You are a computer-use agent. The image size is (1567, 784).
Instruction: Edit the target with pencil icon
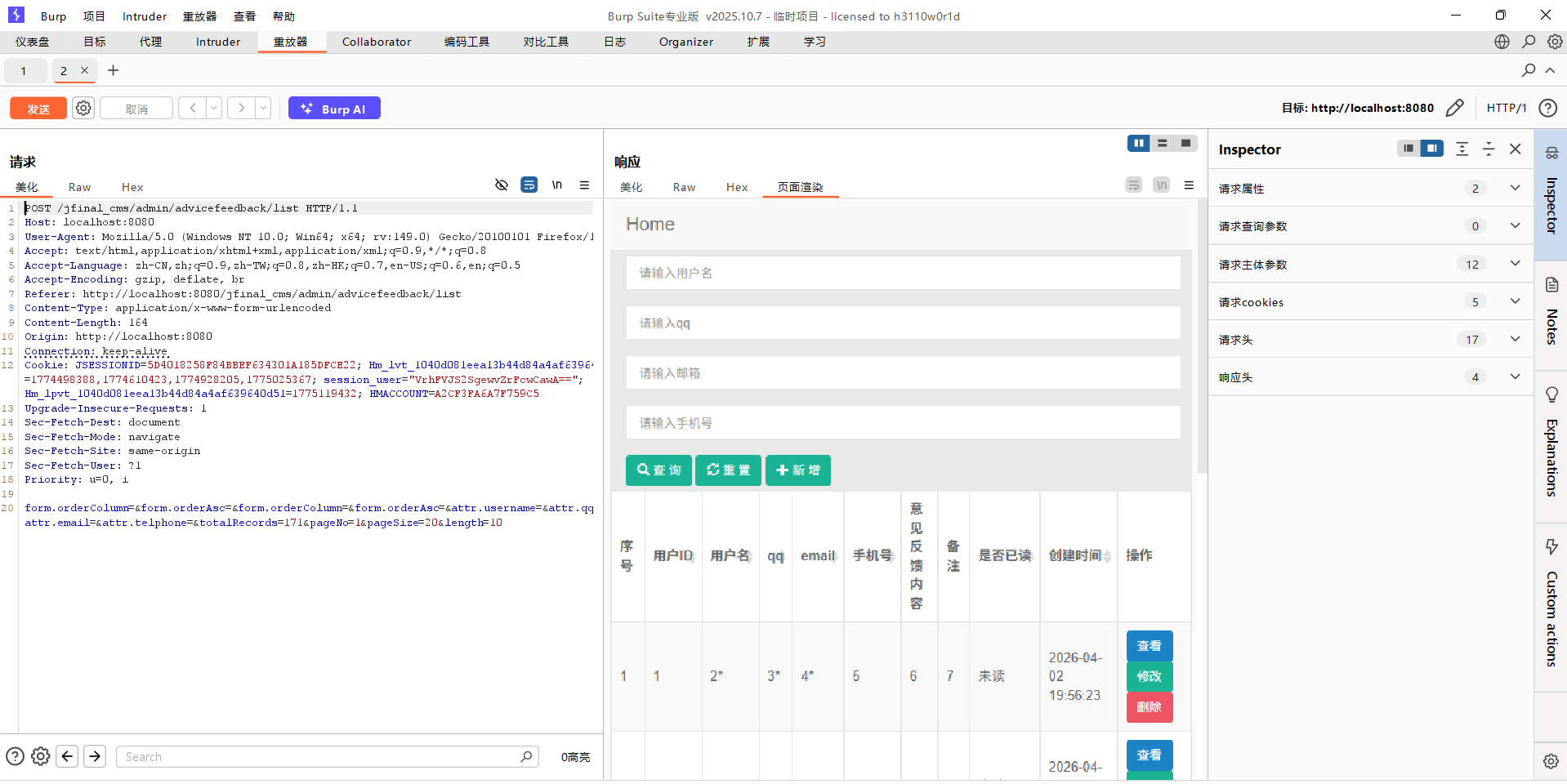pyautogui.click(x=1454, y=108)
